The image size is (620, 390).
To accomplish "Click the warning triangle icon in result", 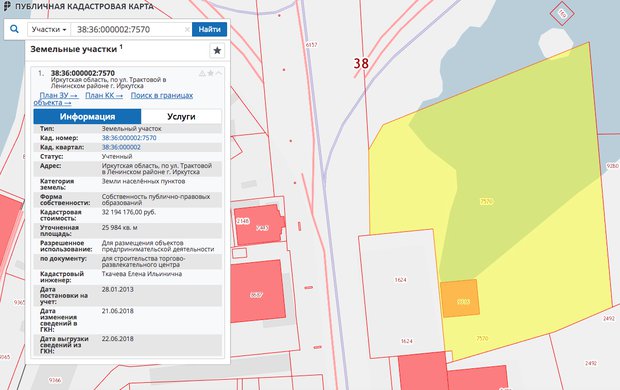I will point(202,73).
